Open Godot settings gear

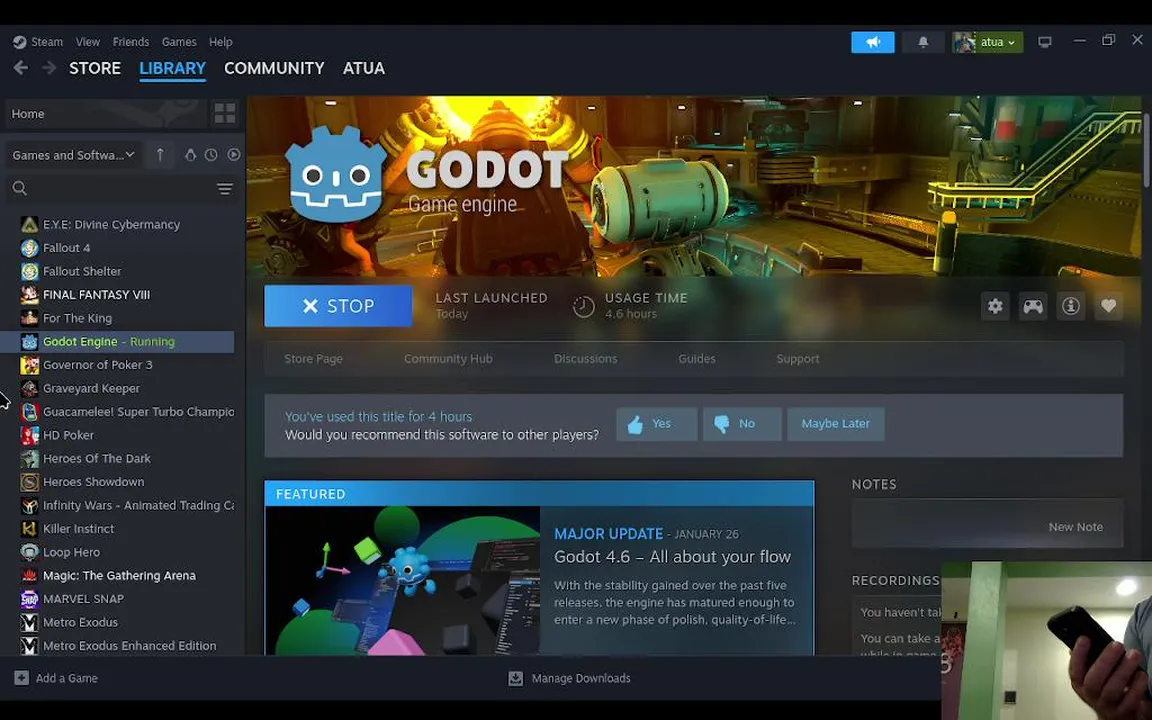pyautogui.click(x=995, y=306)
